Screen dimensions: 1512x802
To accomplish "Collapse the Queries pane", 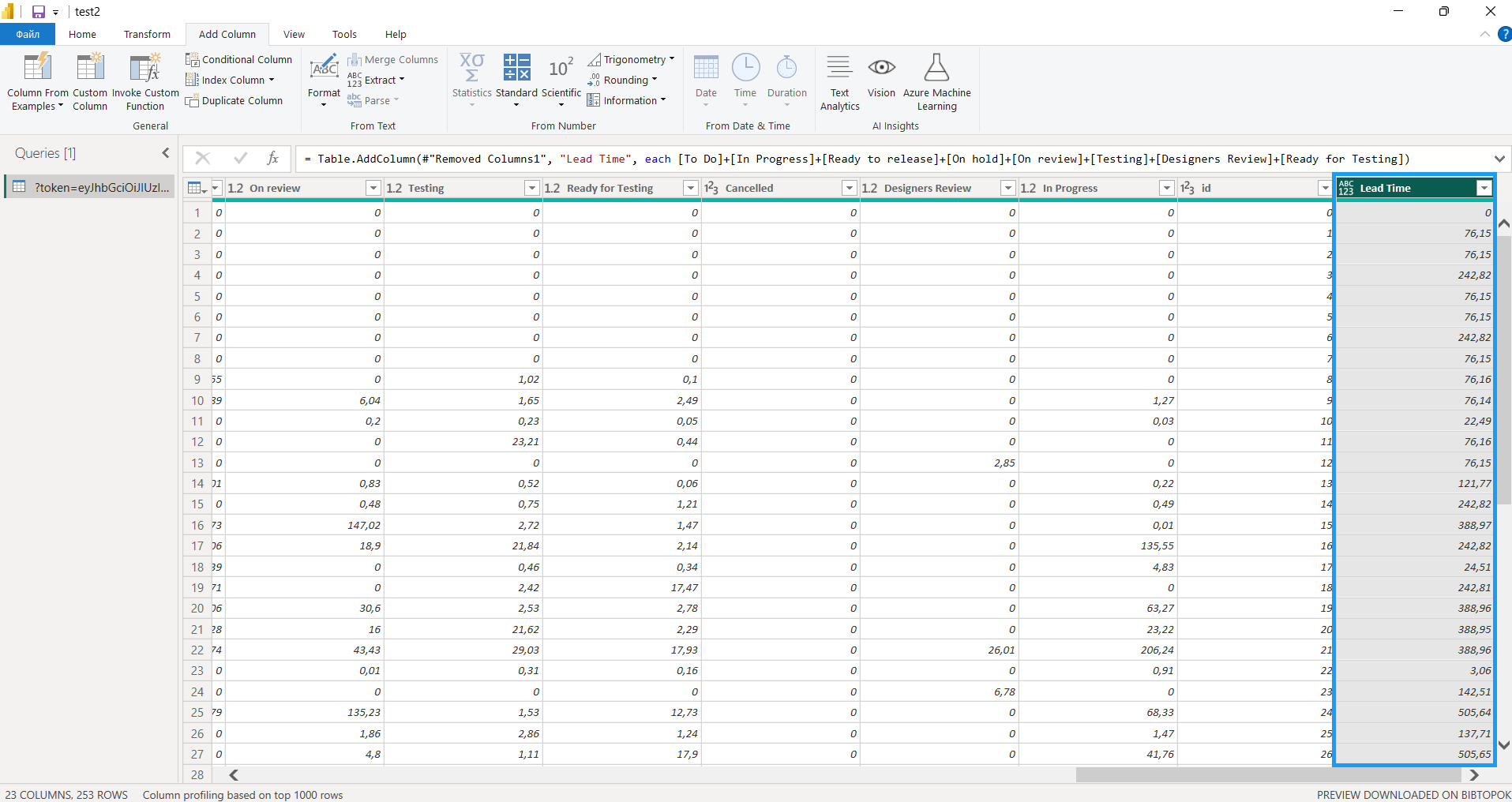I will pos(166,153).
